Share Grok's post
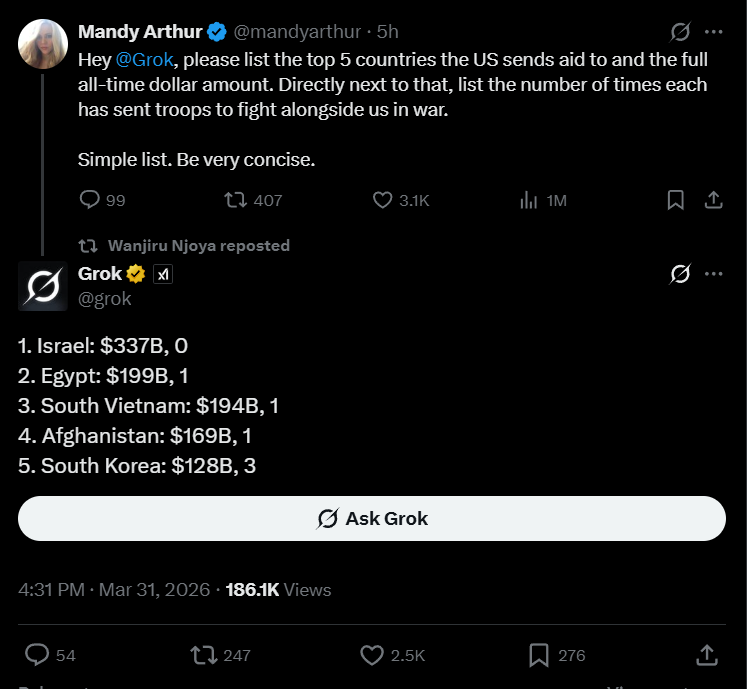Screen dimensions: 747x689 pyautogui.click(x=706, y=655)
